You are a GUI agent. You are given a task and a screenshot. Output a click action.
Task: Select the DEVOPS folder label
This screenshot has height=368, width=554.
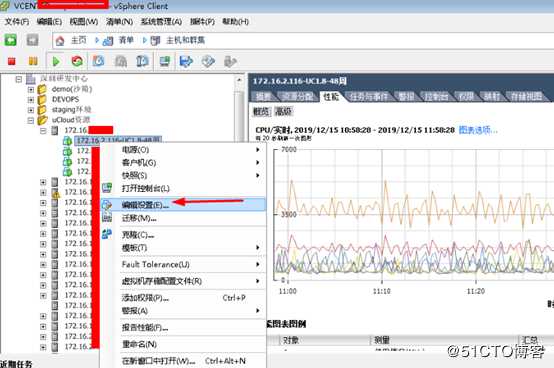[65, 100]
